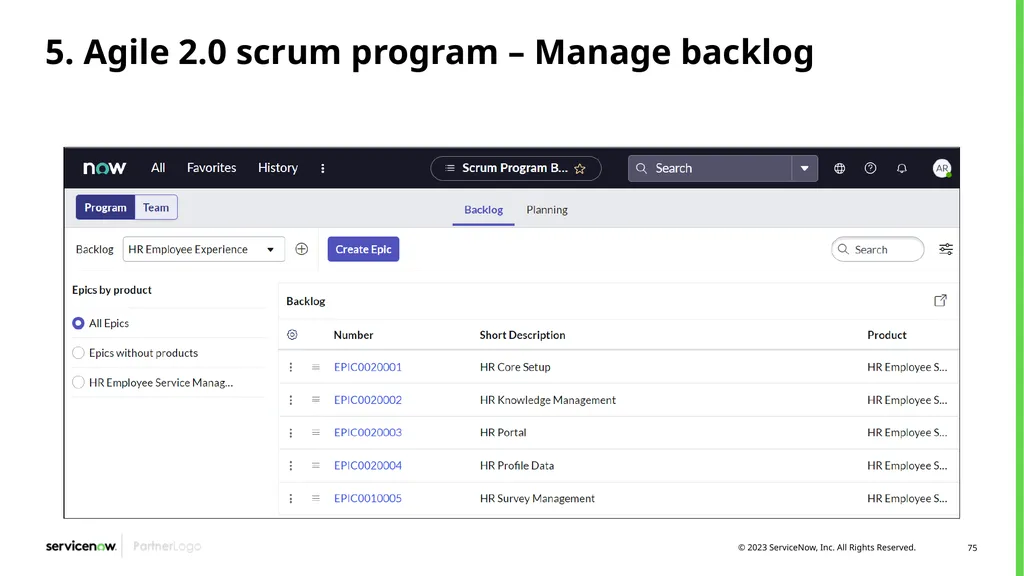This screenshot has width=1024, height=576.
Task: Click drag handle for EPIC0010005
Action: (x=315, y=498)
